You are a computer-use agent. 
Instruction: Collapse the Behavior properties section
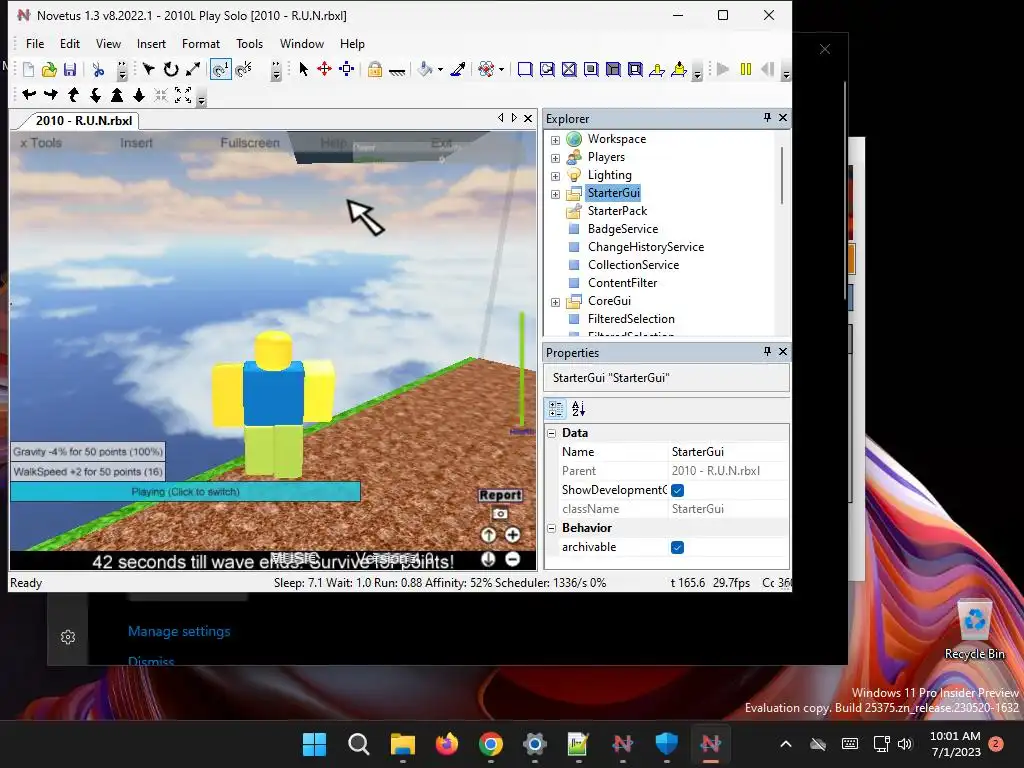coord(552,528)
